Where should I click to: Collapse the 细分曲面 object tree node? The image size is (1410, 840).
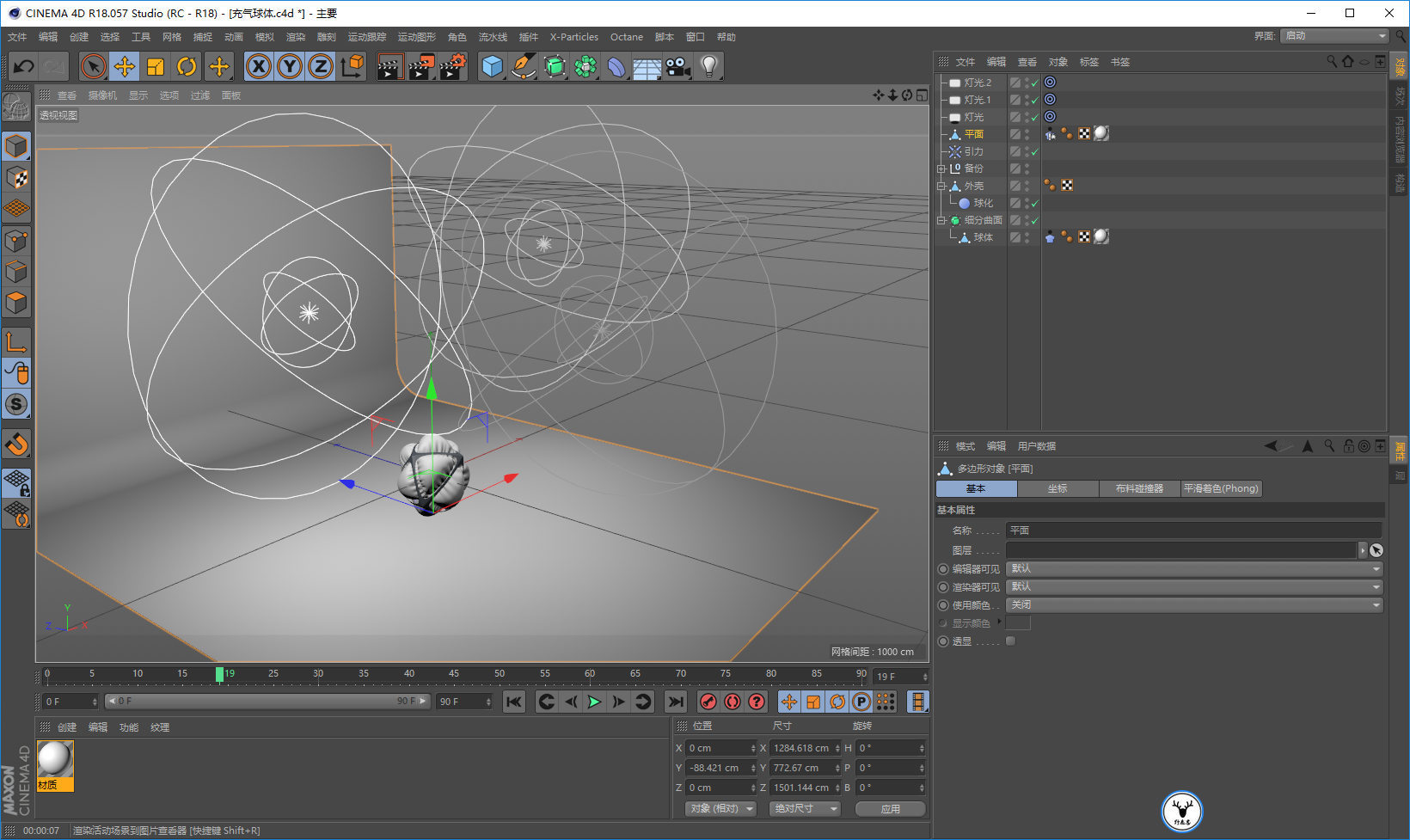click(x=941, y=220)
